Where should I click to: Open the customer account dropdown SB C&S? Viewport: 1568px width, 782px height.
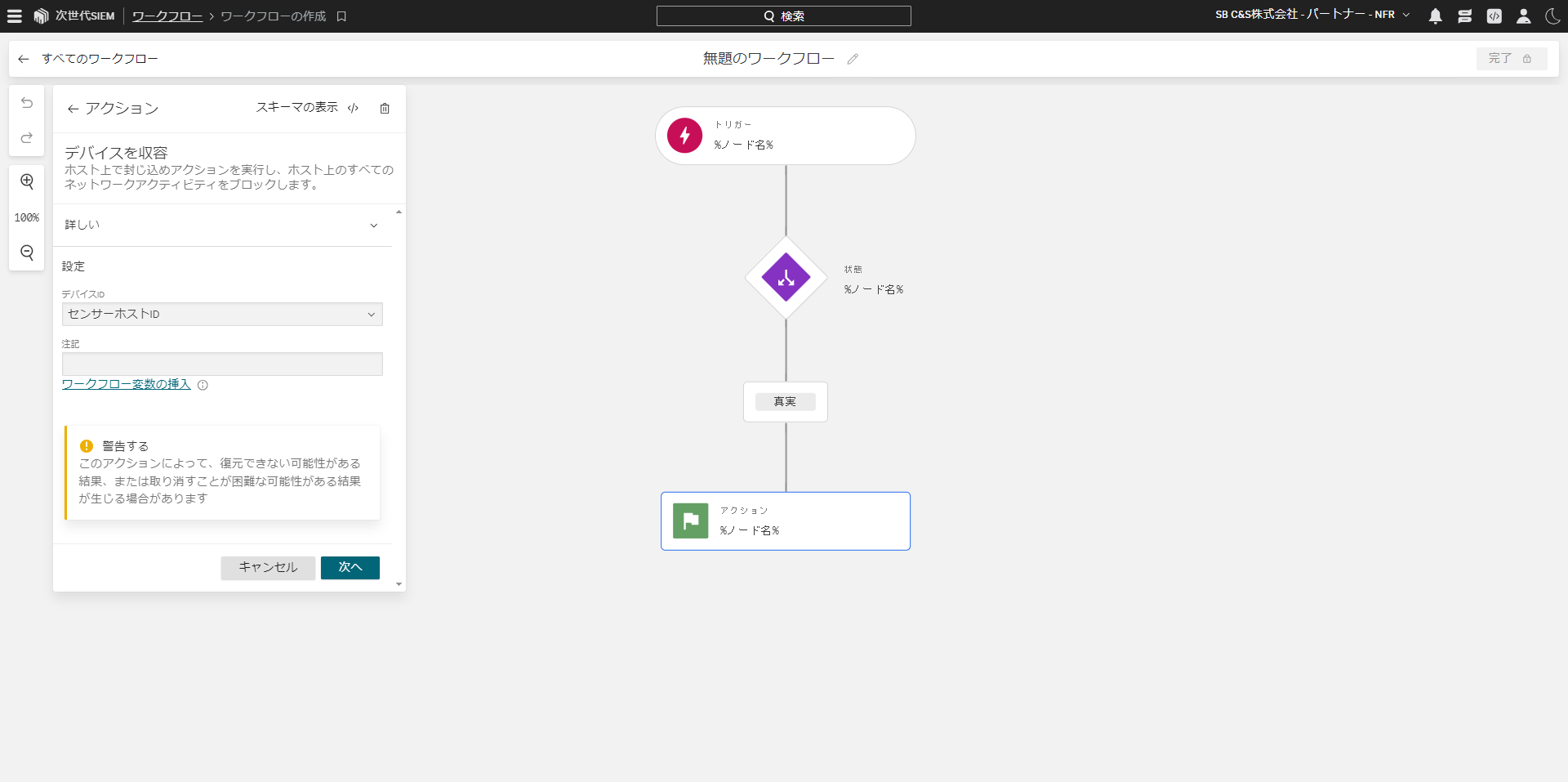click(1312, 15)
